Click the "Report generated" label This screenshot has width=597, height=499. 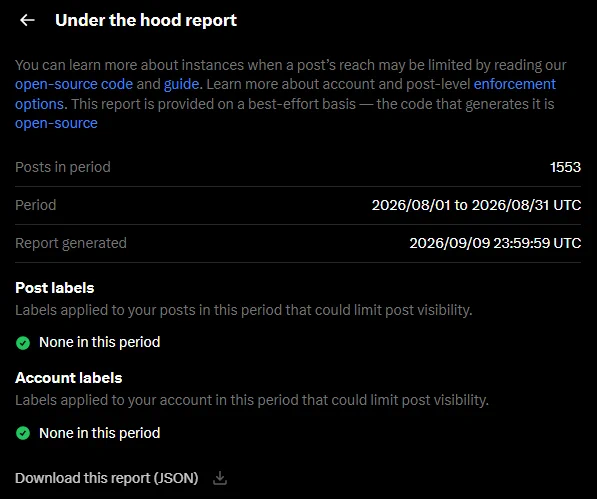[x=71, y=243]
